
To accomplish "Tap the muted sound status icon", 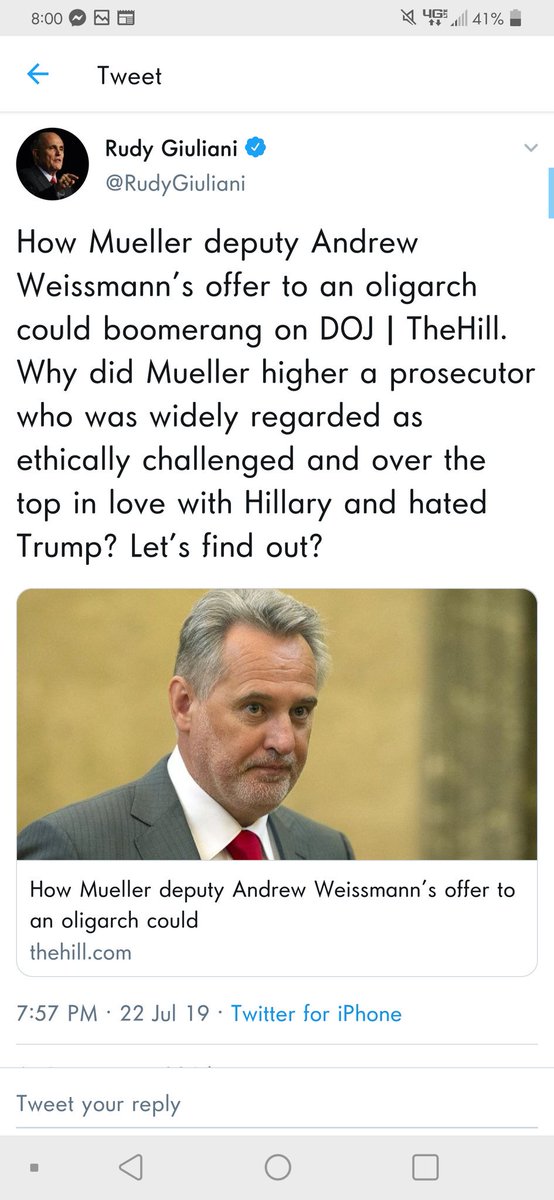I will pyautogui.click(x=407, y=18).
